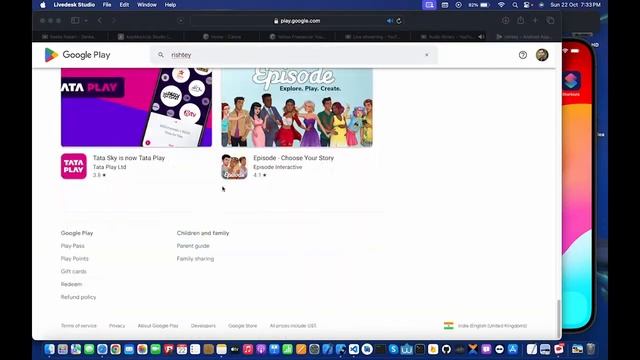Toggle the Safari sidebar
The width and height of the screenshot is (640, 360).
(75, 20)
